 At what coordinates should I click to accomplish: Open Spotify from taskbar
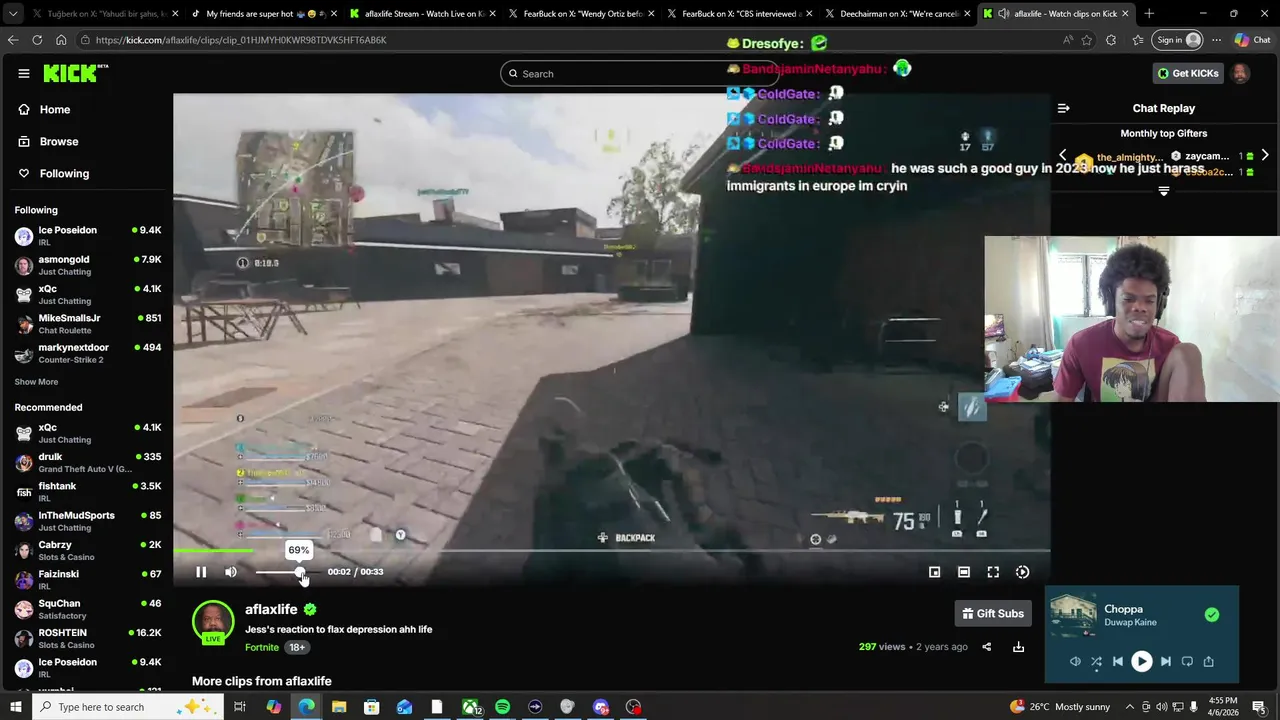[x=502, y=707]
